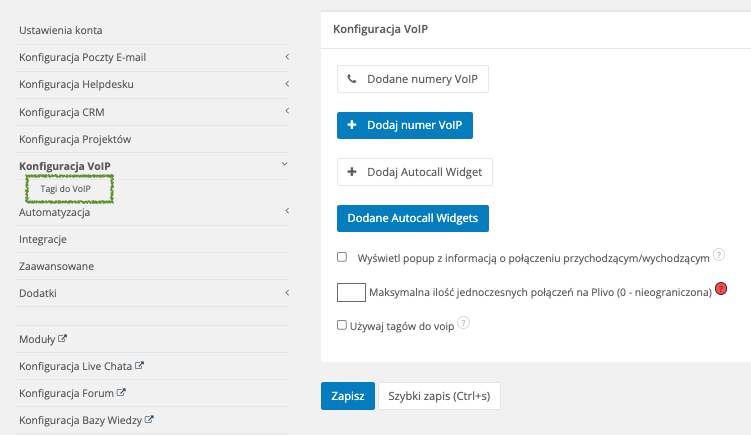Click external link icon next to Konfiguracja Live Chata

point(140,366)
